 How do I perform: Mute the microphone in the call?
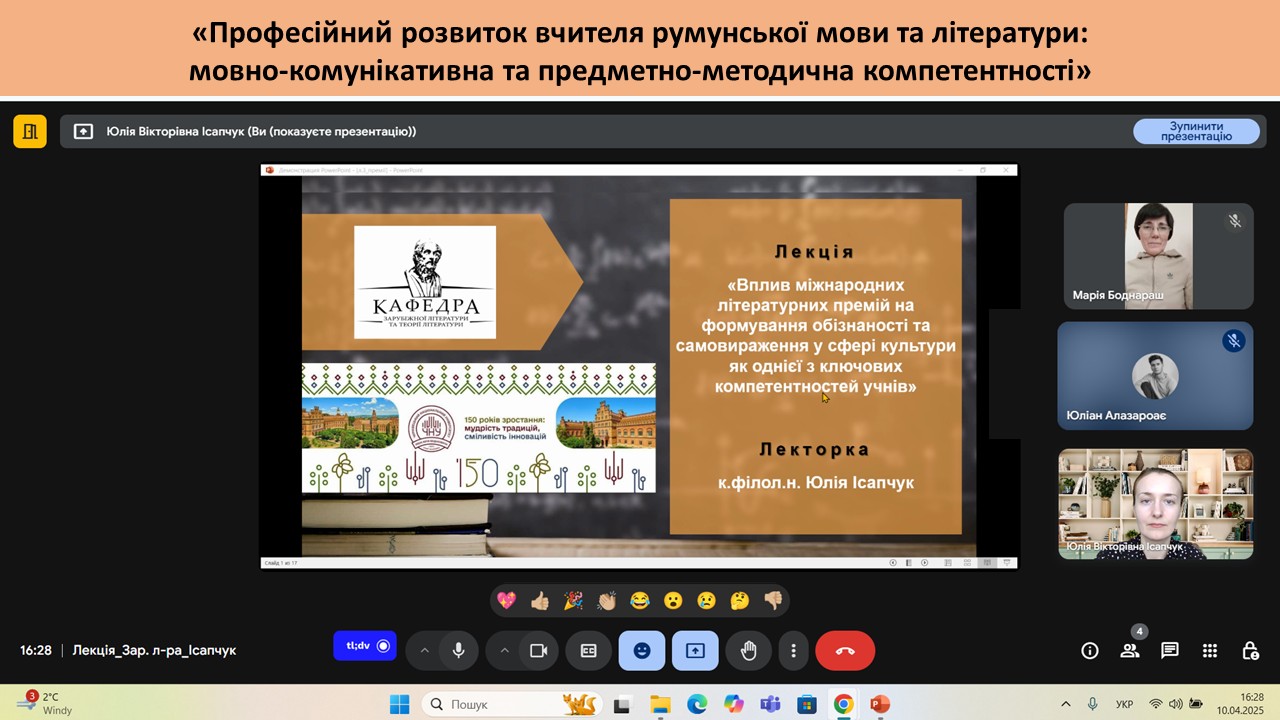coord(458,651)
